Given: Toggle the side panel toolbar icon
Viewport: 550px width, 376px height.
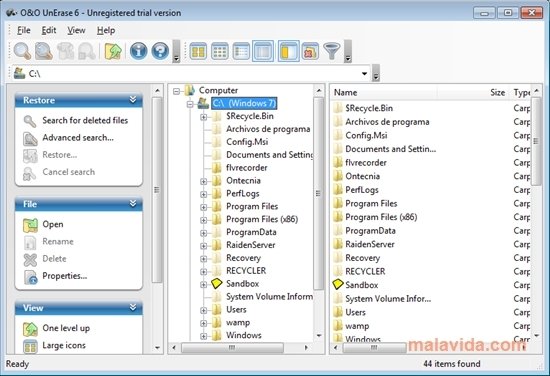Looking at the screenshot, I should coord(289,52).
